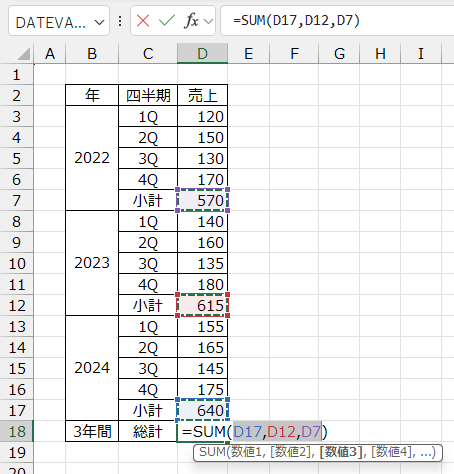The width and height of the screenshot is (454, 474).
Task: Select column E header
Action: (248, 53)
